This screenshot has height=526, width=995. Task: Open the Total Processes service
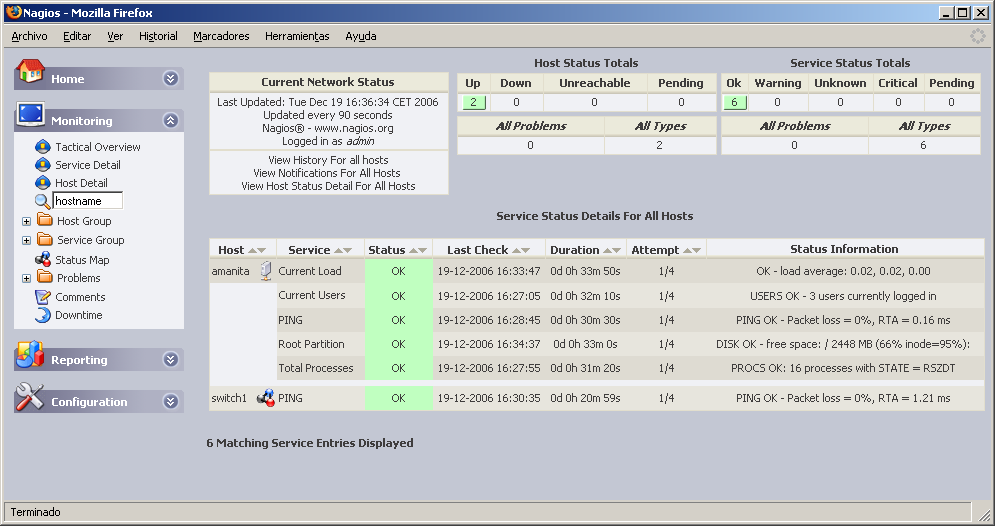[315, 368]
